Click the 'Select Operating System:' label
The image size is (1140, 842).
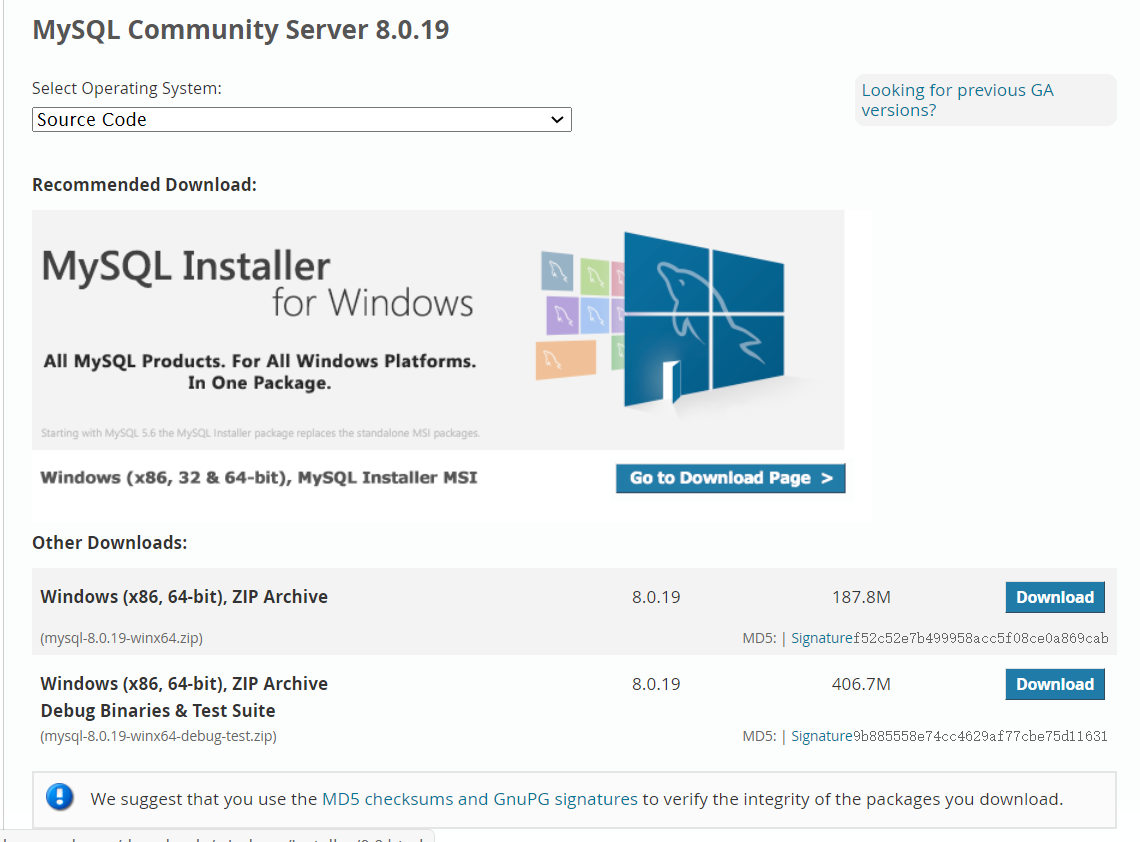click(127, 88)
